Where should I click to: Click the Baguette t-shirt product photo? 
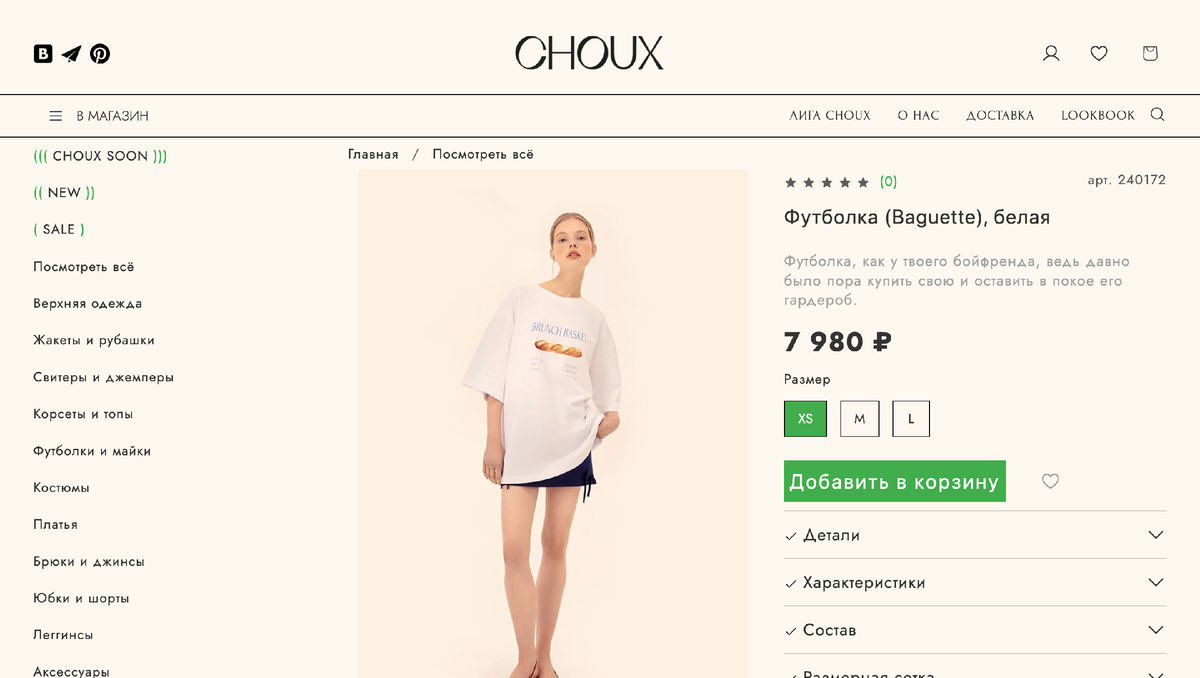[x=553, y=424]
